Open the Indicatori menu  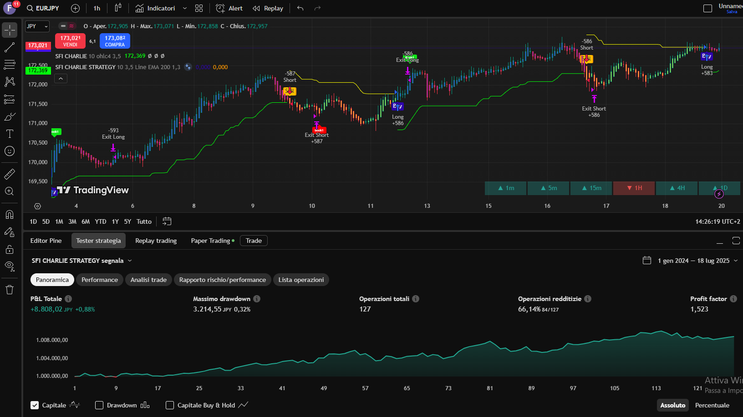click(x=155, y=9)
